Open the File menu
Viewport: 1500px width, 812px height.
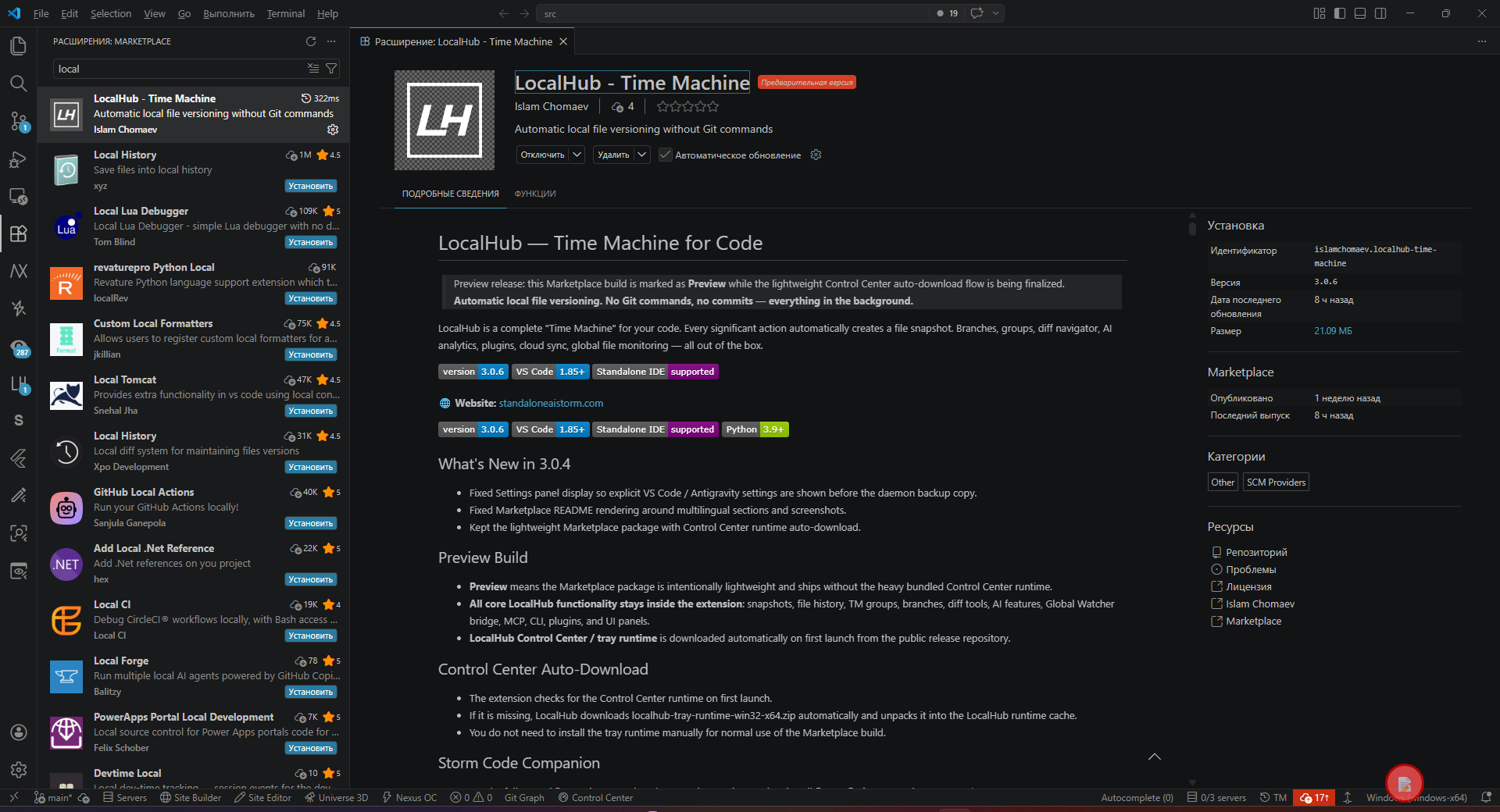pos(41,13)
